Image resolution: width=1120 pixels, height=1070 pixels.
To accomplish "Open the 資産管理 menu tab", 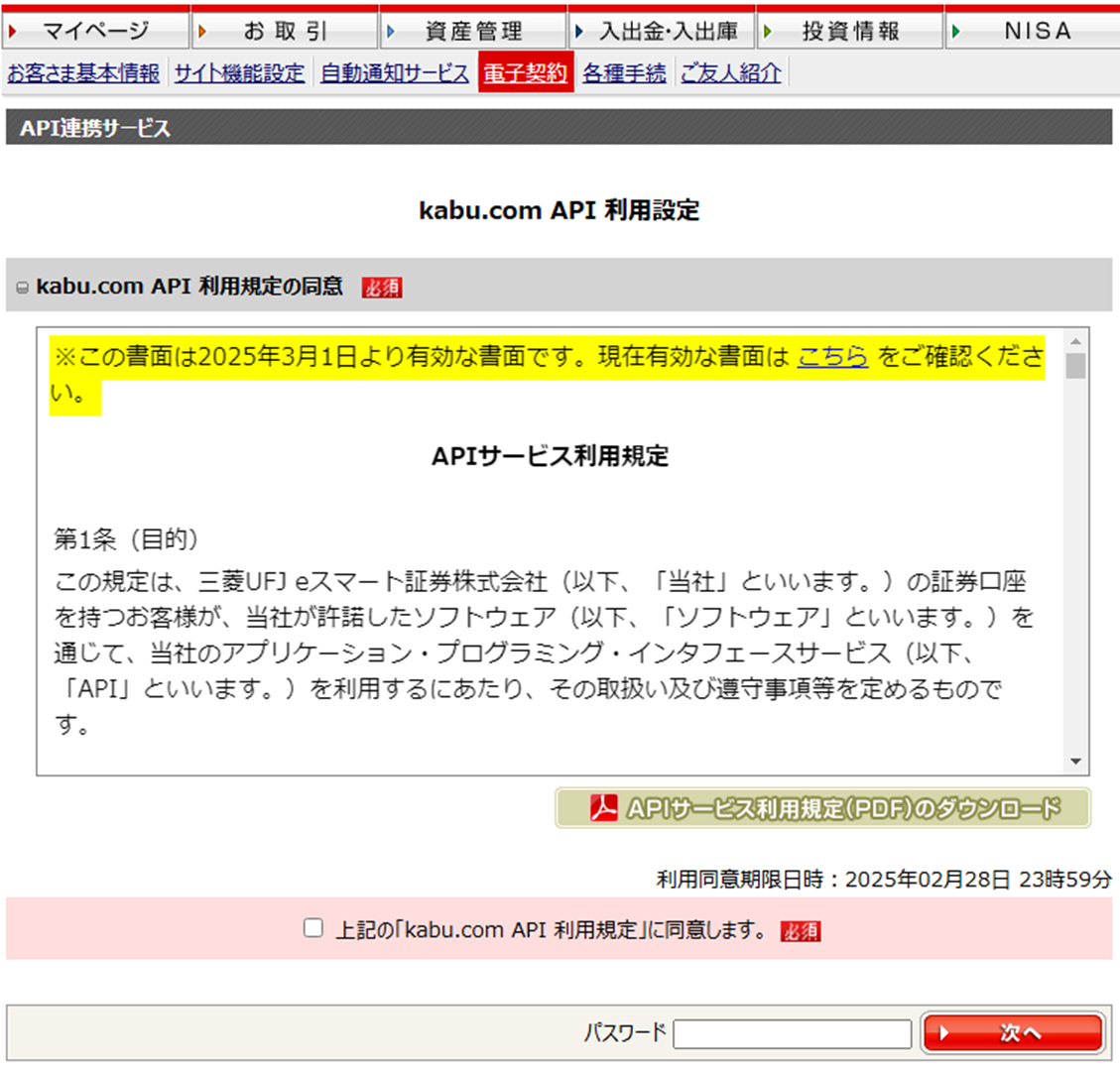I will tap(473, 30).
